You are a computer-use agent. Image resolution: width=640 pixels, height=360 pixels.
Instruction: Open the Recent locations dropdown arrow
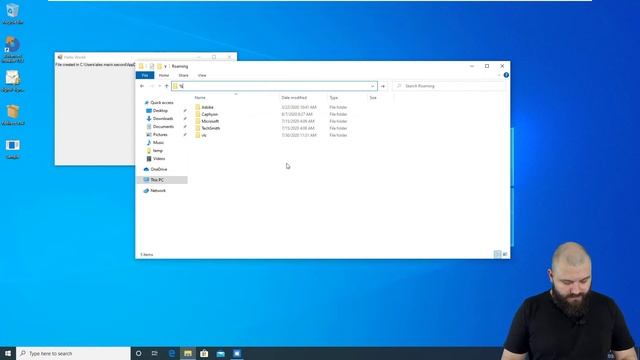(x=160, y=86)
